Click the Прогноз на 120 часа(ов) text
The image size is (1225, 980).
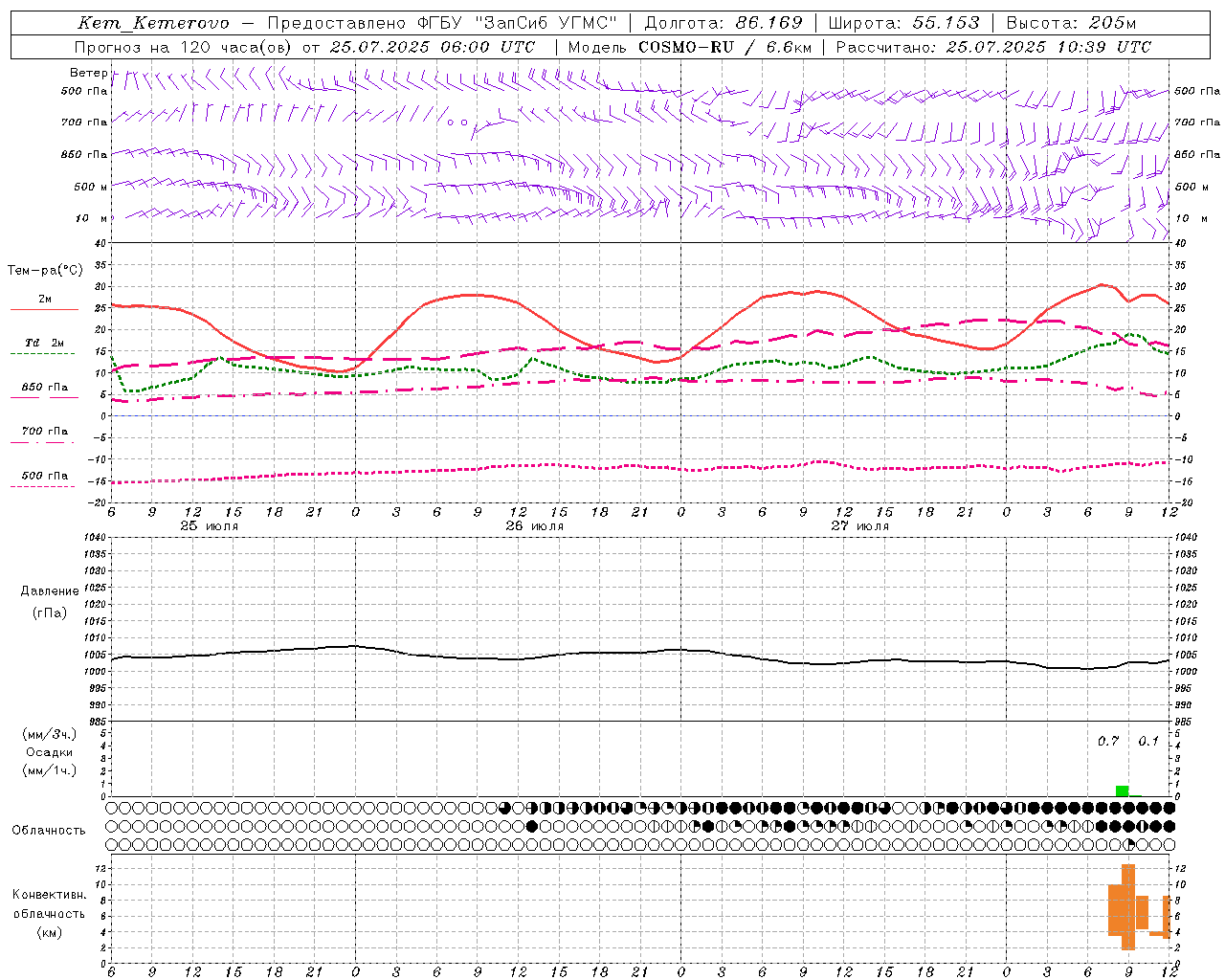click(x=184, y=47)
